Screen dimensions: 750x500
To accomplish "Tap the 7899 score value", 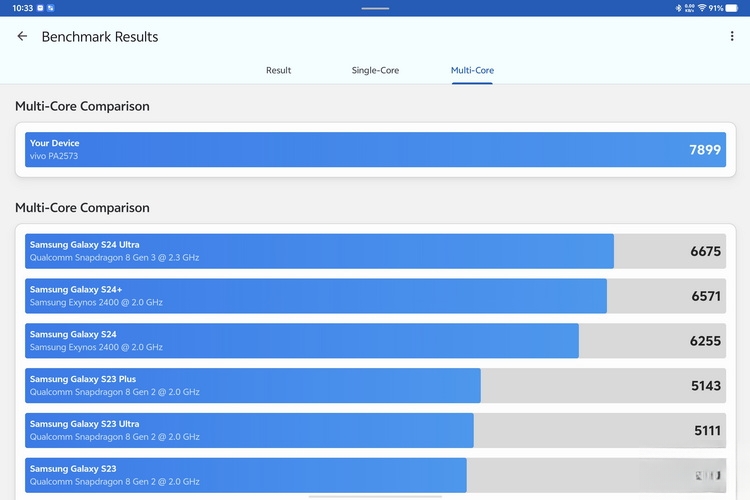I will click(705, 150).
